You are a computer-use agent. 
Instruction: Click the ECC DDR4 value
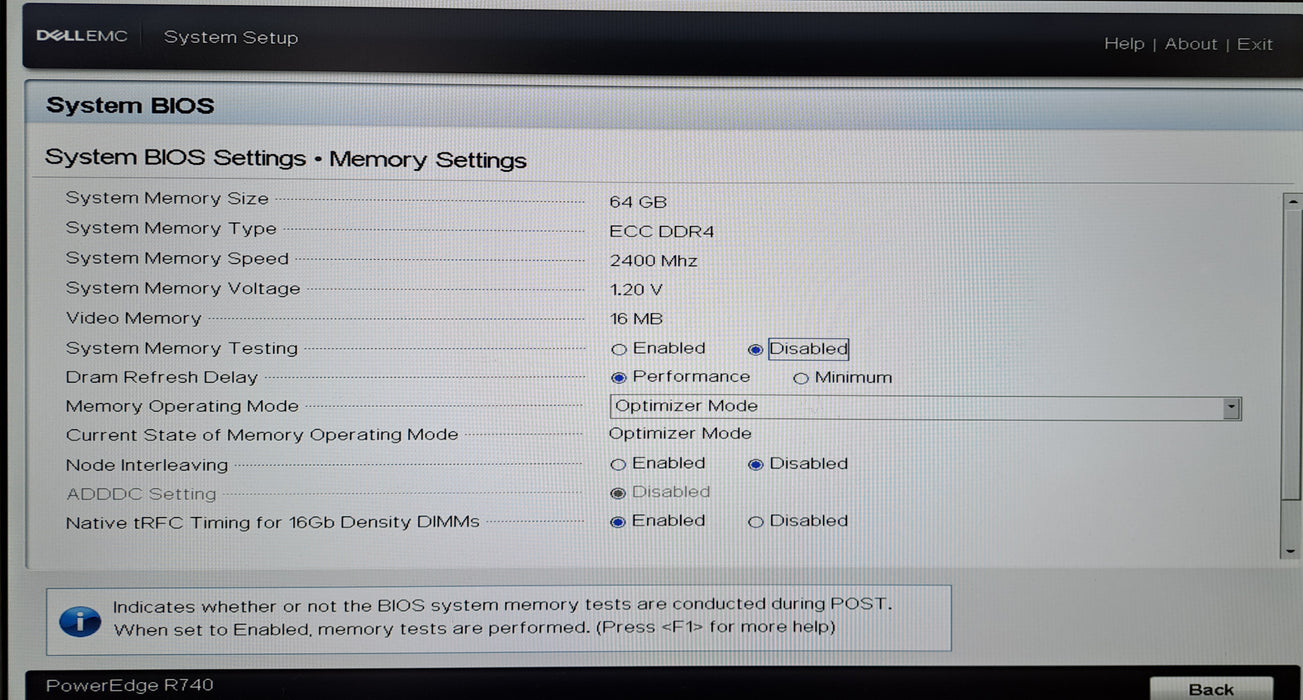click(x=662, y=232)
